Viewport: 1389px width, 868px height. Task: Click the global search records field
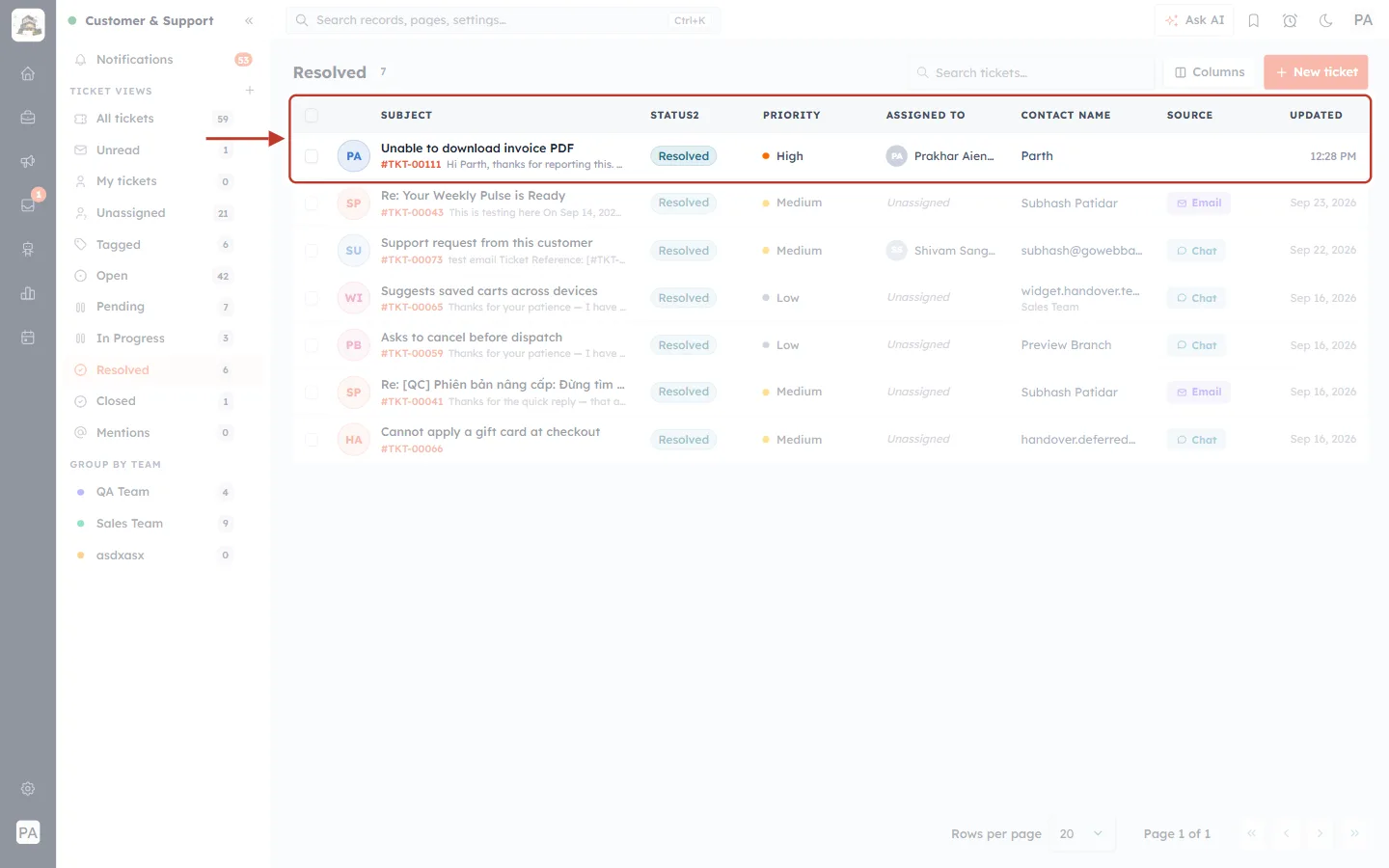(503, 20)
